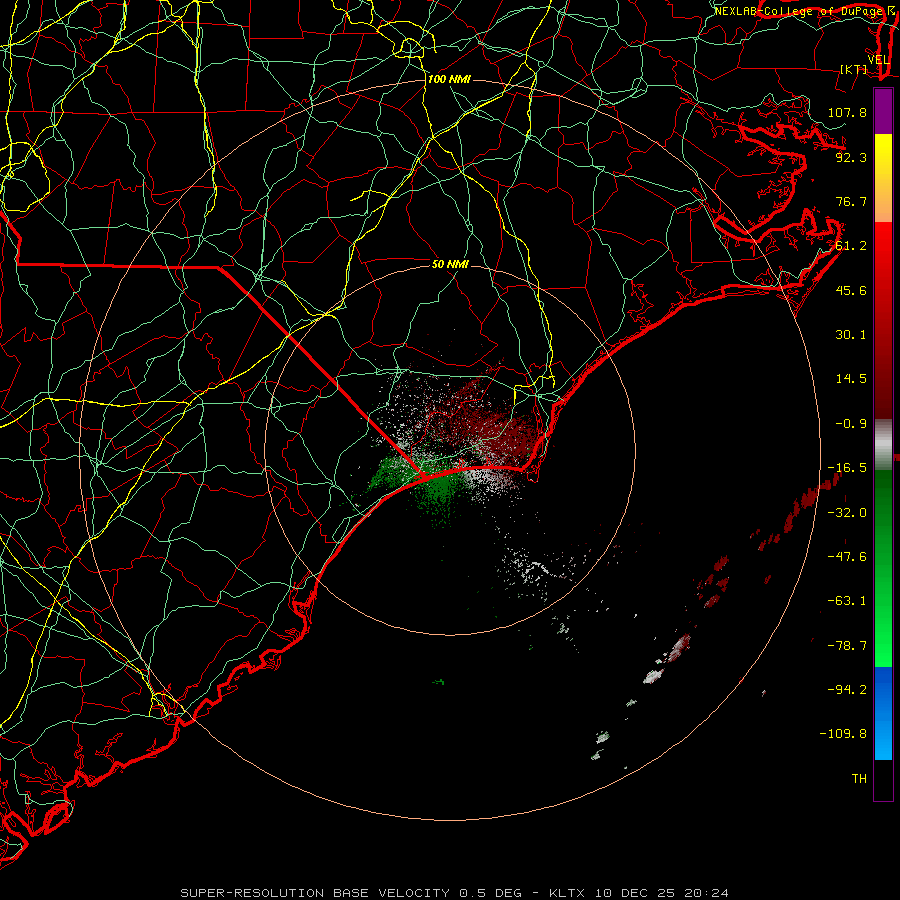Select the 61.2 legend value
The image size is (900, 900).
click(x=851, y=246)
